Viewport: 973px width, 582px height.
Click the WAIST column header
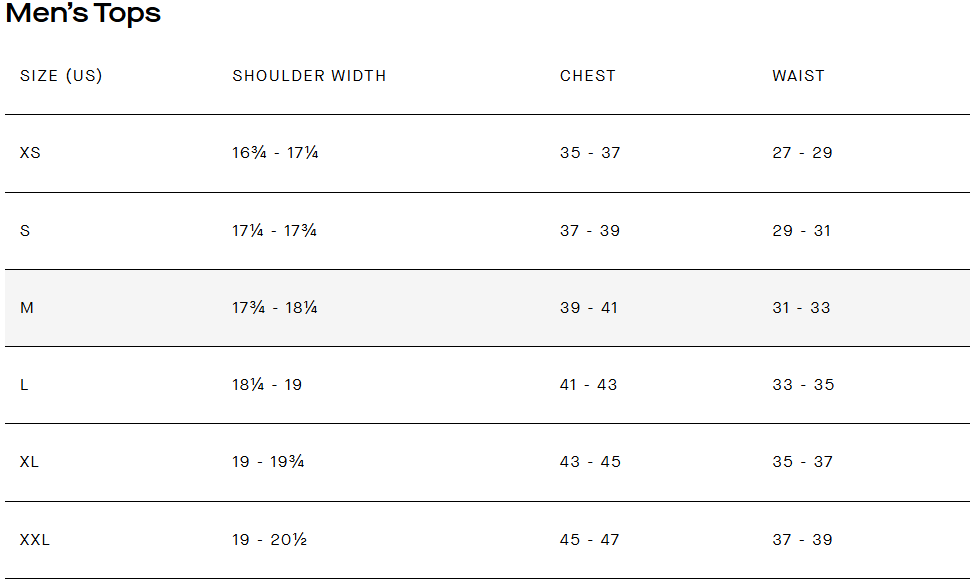click(798, 76)
